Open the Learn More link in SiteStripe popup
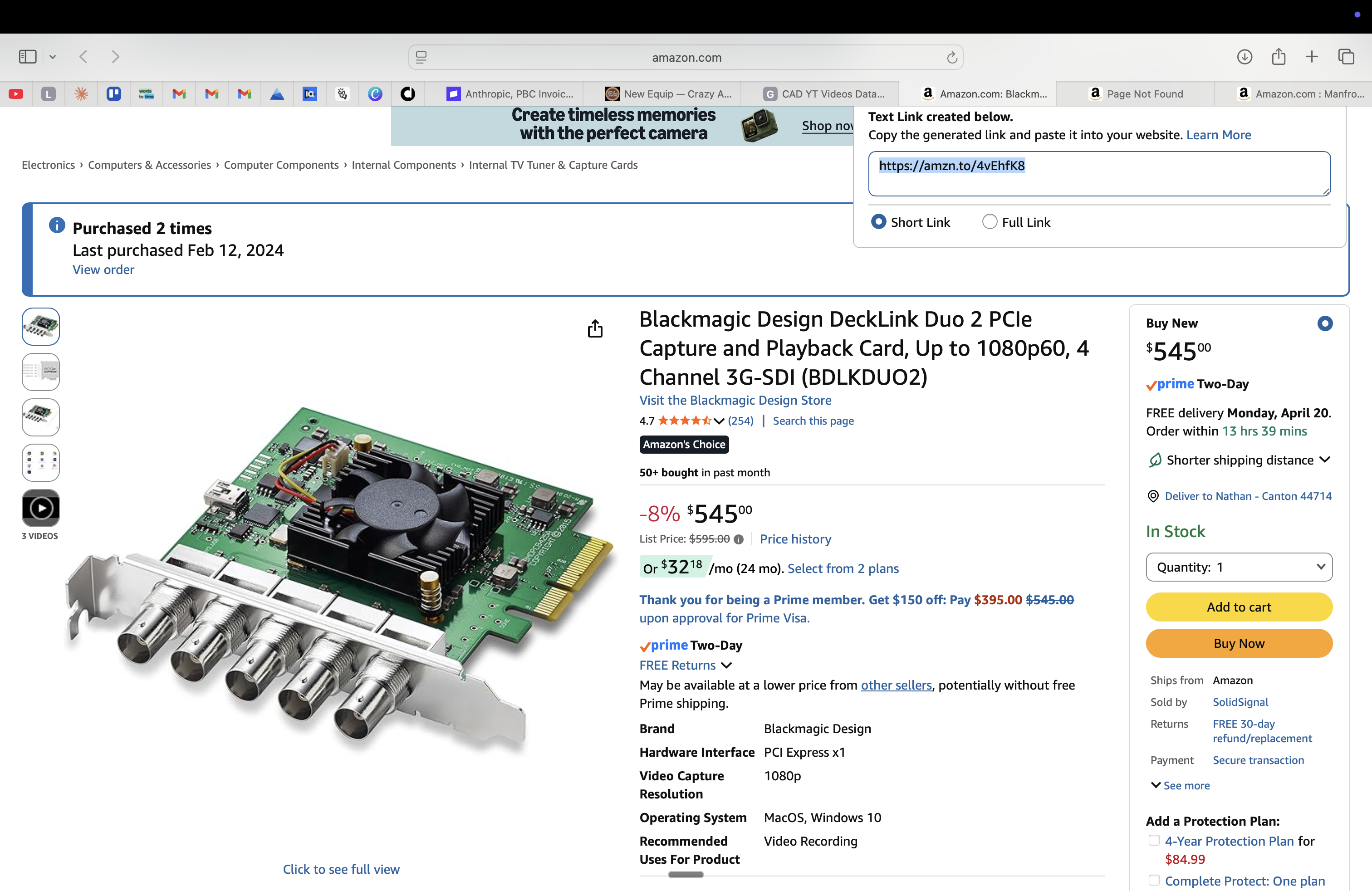Screen dimensions: 1372x891 point(1219,135)
